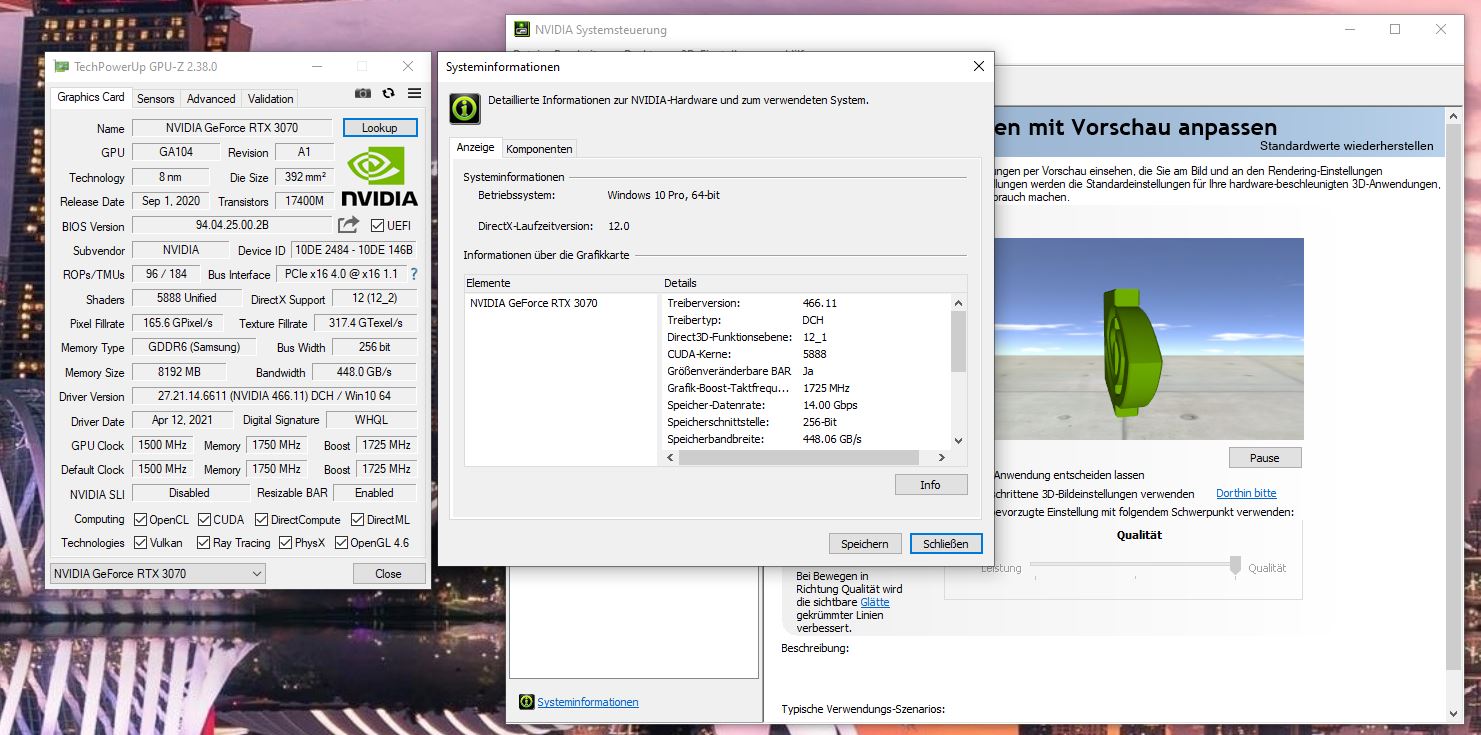Select the Komponenten tab
Screen dimensions: 1481x735
(539, 148)
